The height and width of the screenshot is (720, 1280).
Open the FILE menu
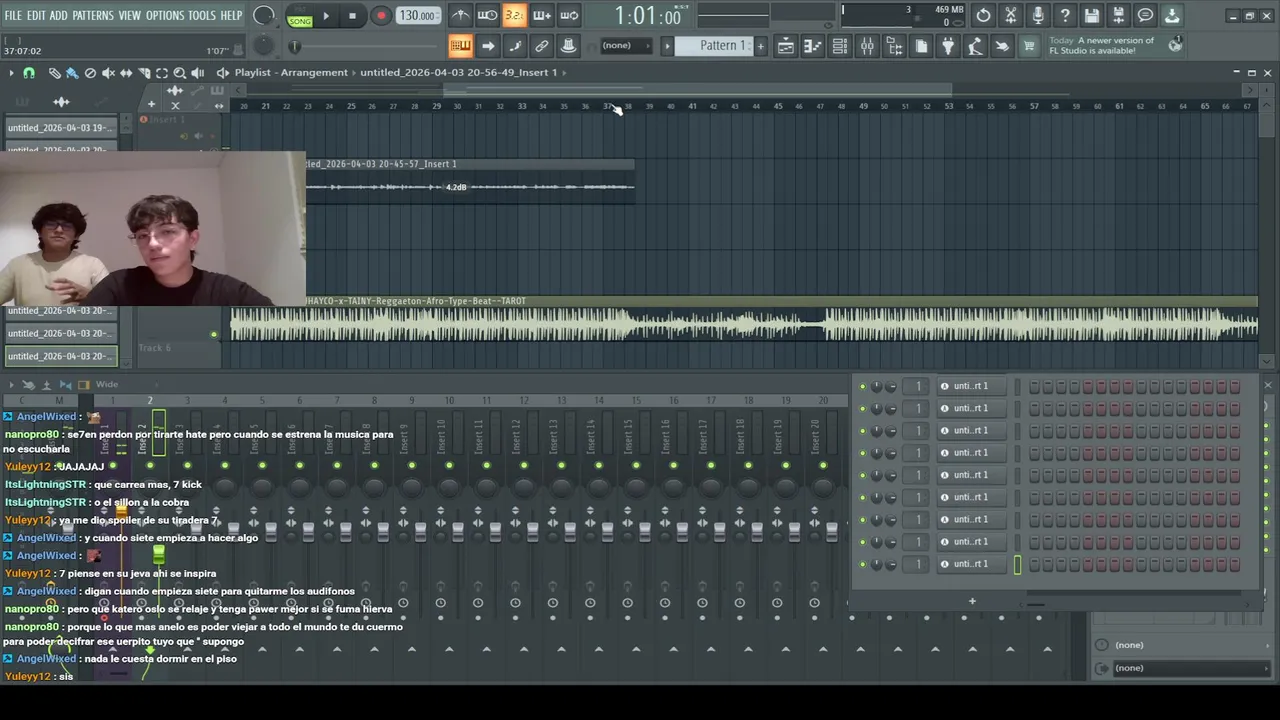tap(13, 16)
